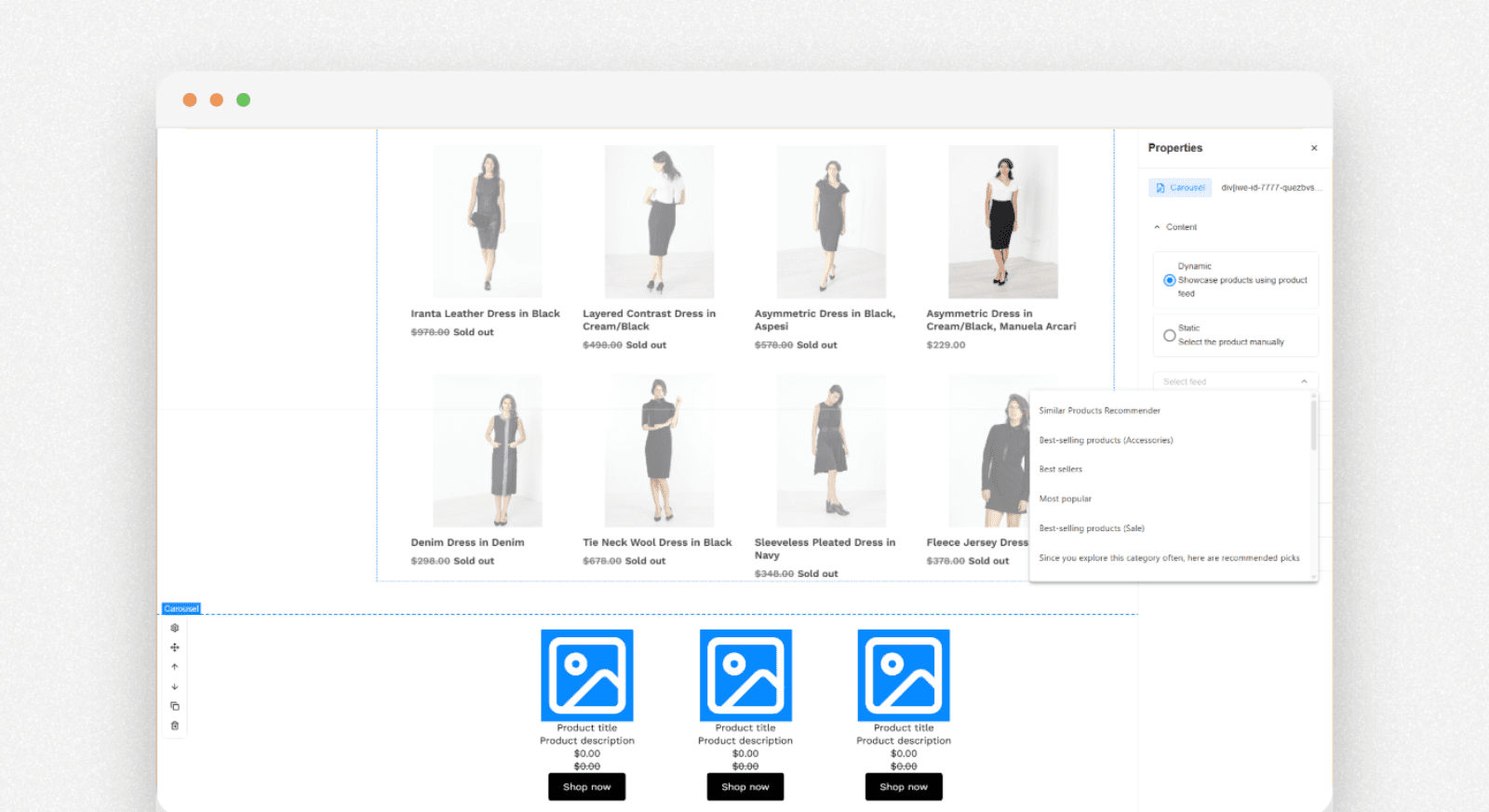1489x812 pixels.
Task: Close the Properties panel
Action: click(x=1314, y=148)
